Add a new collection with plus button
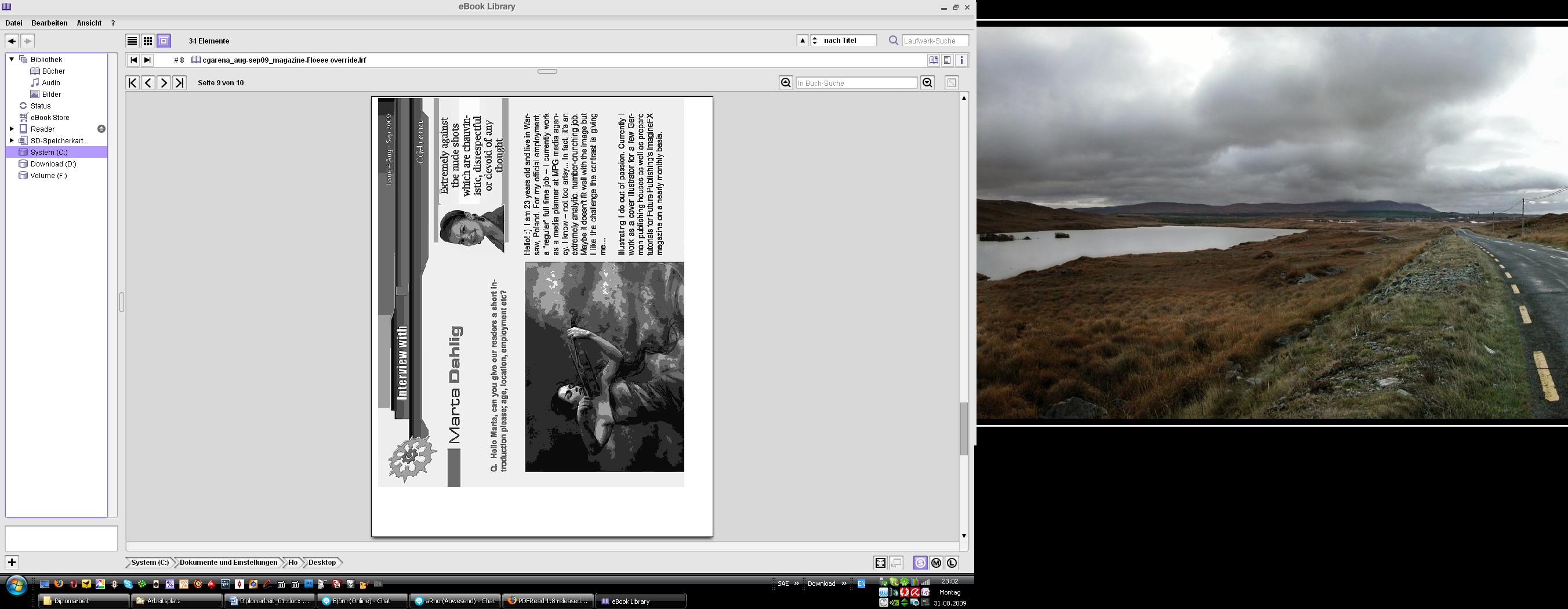Screen dimensions: 1568x609 point(12,562)
